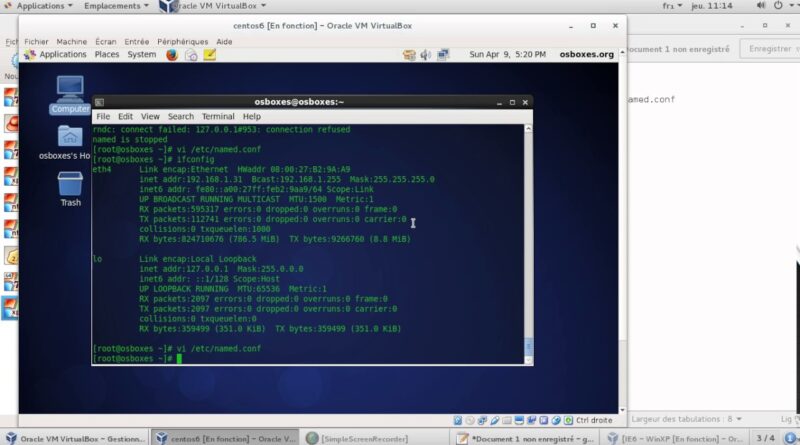Click the host volume speaker icon in top bar
Image resolution: width=800 pixels, height=445 pixels.
point(761,6)
